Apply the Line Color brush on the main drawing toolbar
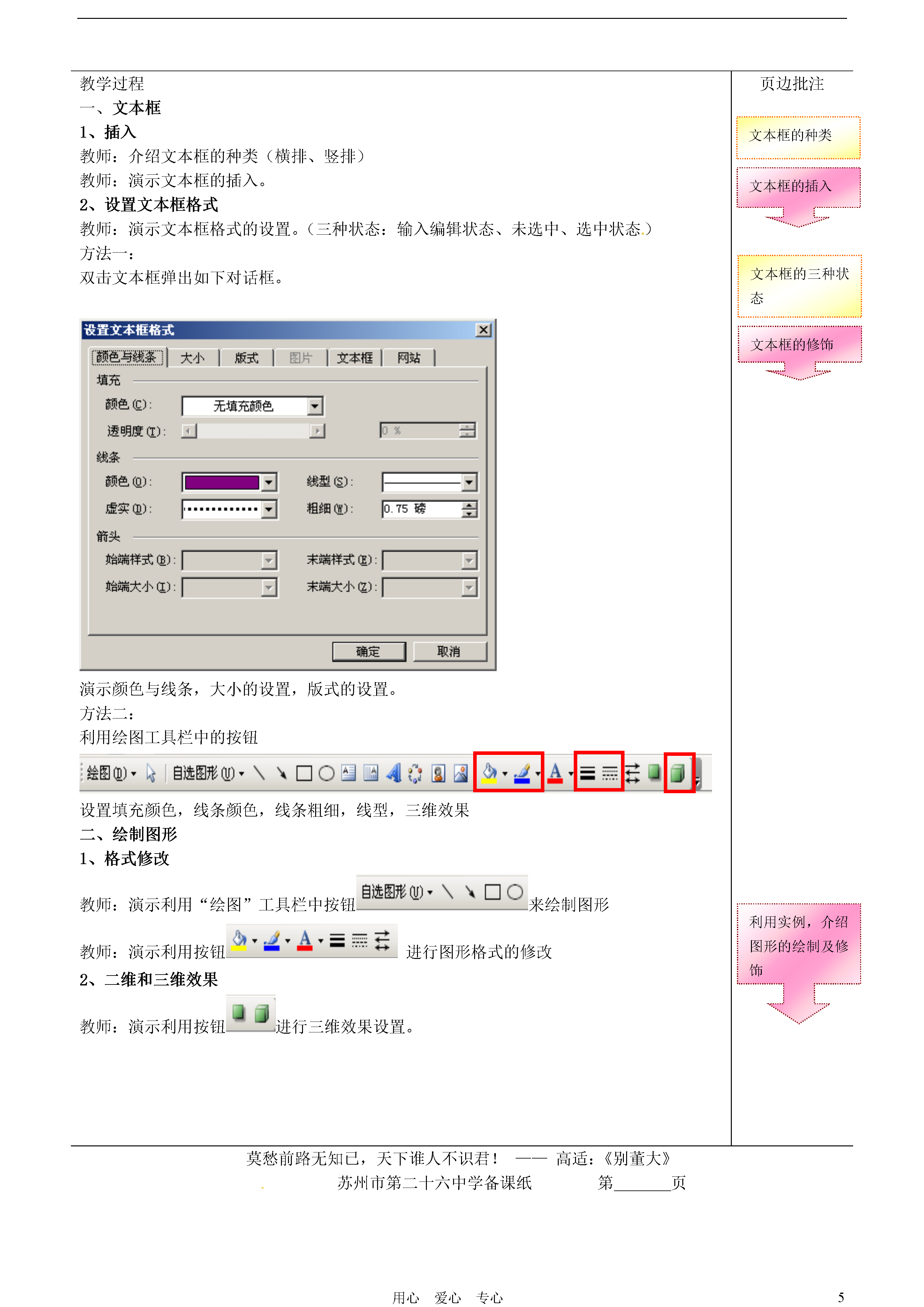This screenshot has width=924, height=1307. [522, 774]
